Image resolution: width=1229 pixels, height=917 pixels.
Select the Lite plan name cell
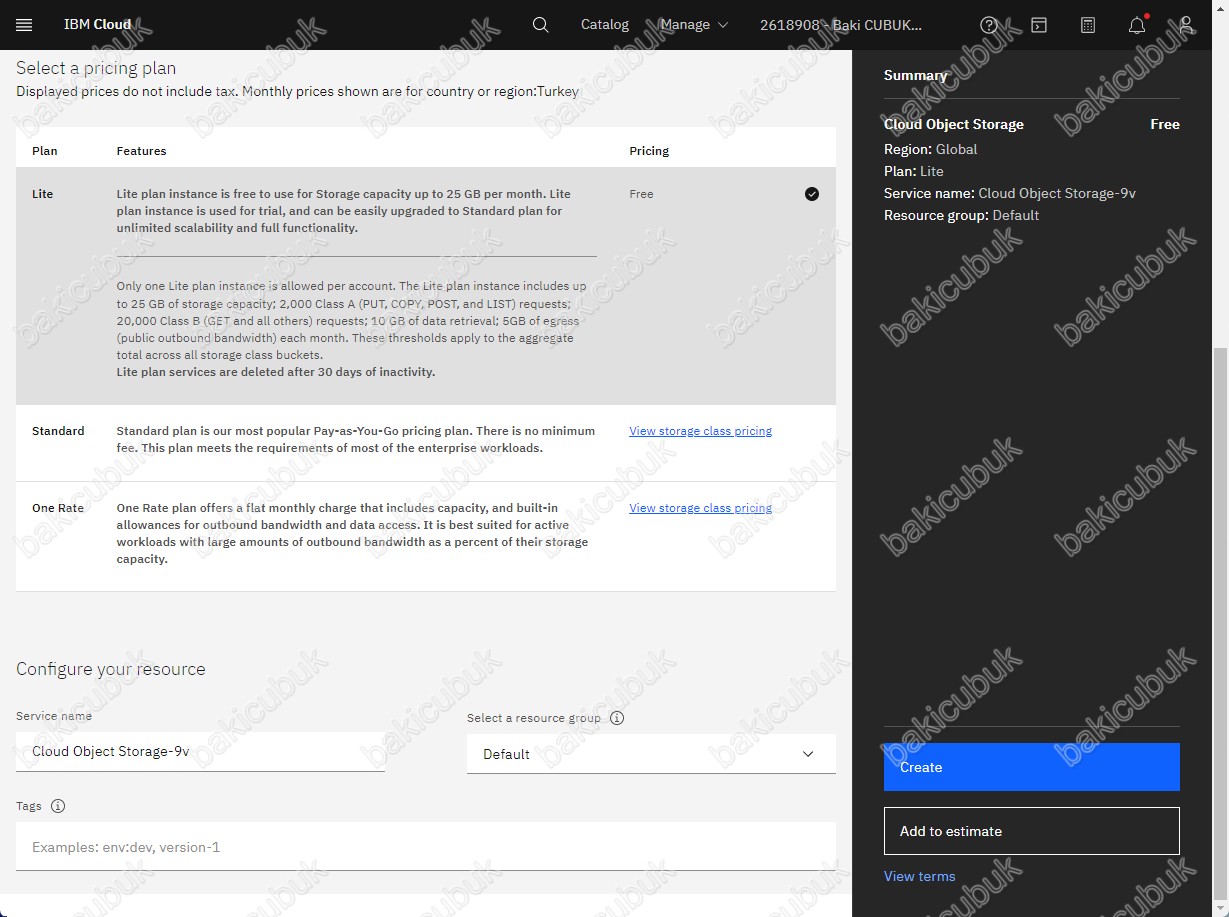pyautogui.click(x=43, y=194)
